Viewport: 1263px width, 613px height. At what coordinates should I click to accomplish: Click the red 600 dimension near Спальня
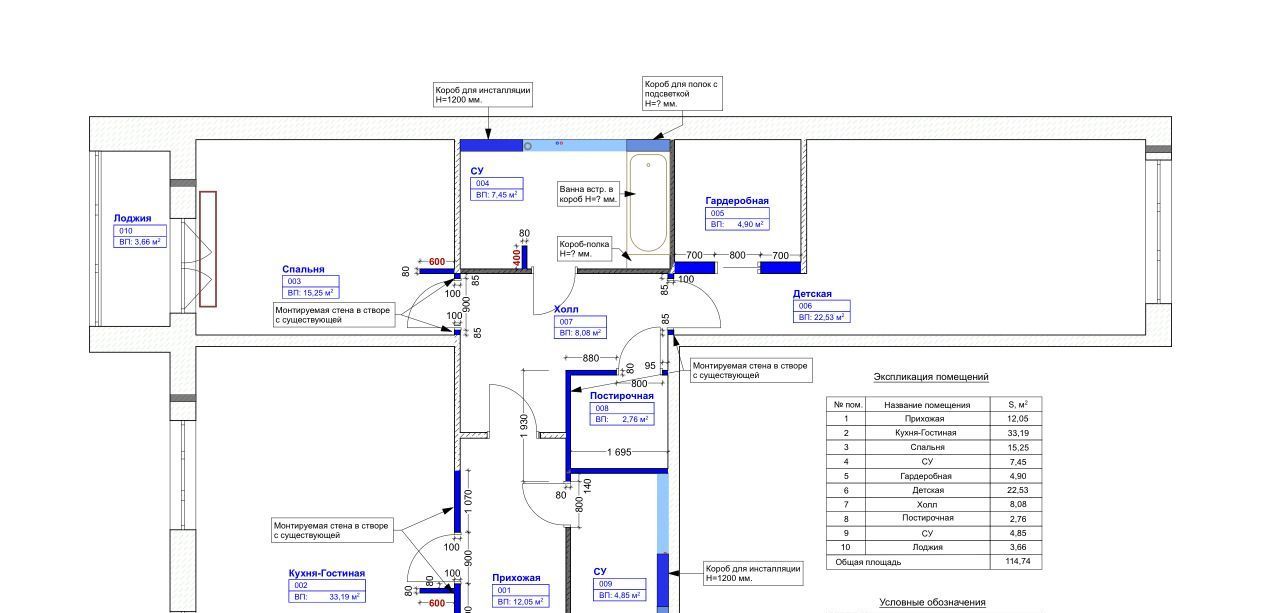pyautogui.click(x=436, y=262)
